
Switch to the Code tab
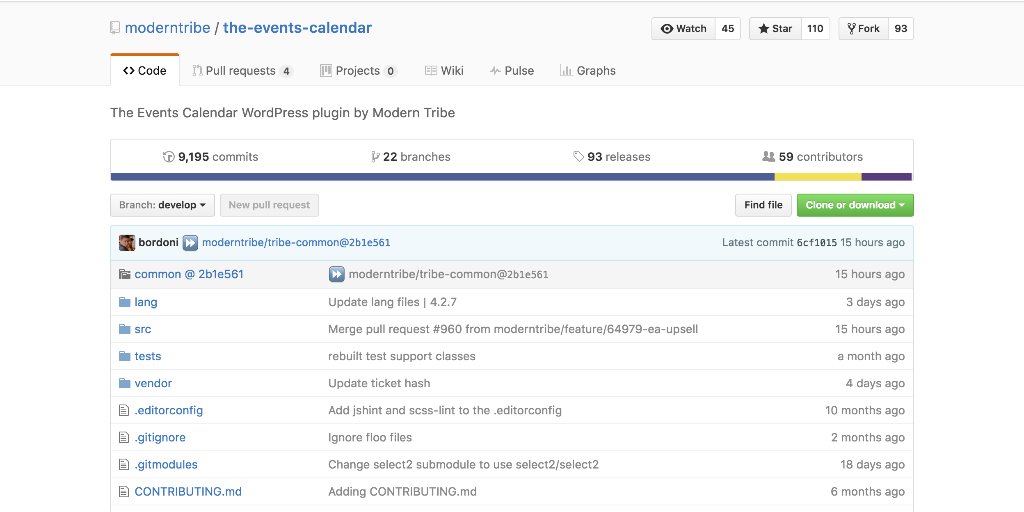click(144, 71)
